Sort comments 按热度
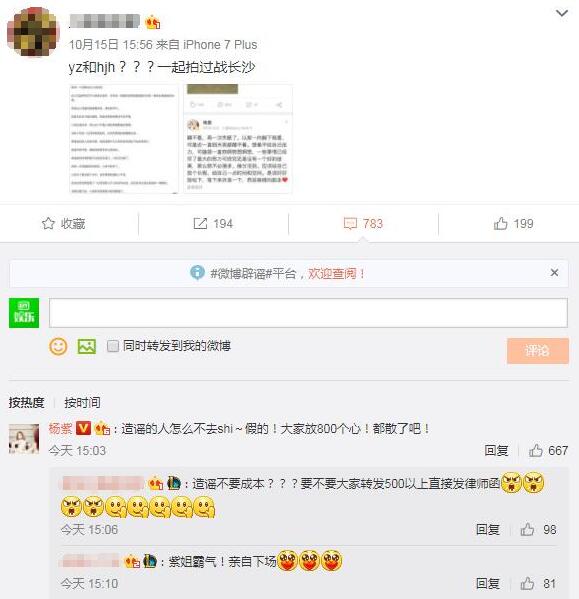This screenshot has height=599, width=579. coord(26,402)
